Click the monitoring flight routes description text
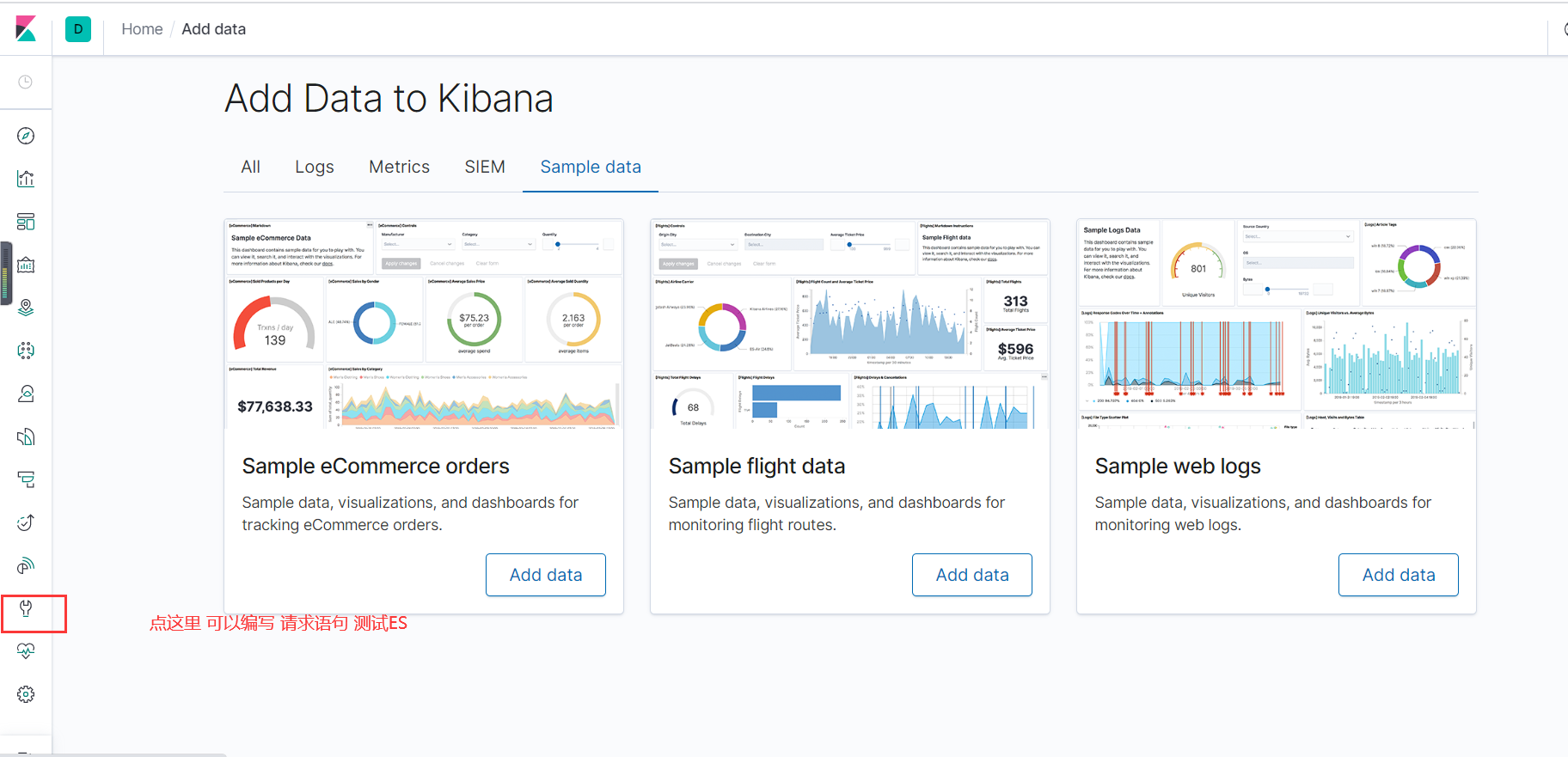The height and width of the screenshot is (757, 1568). [x=836, y=514]
